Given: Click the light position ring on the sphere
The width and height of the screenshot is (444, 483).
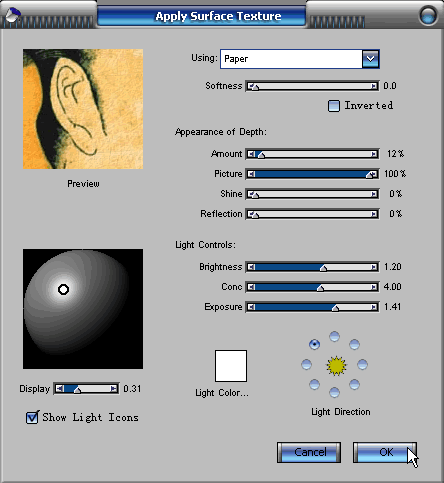Looking at the screenshot, I should tap(63, 289).
